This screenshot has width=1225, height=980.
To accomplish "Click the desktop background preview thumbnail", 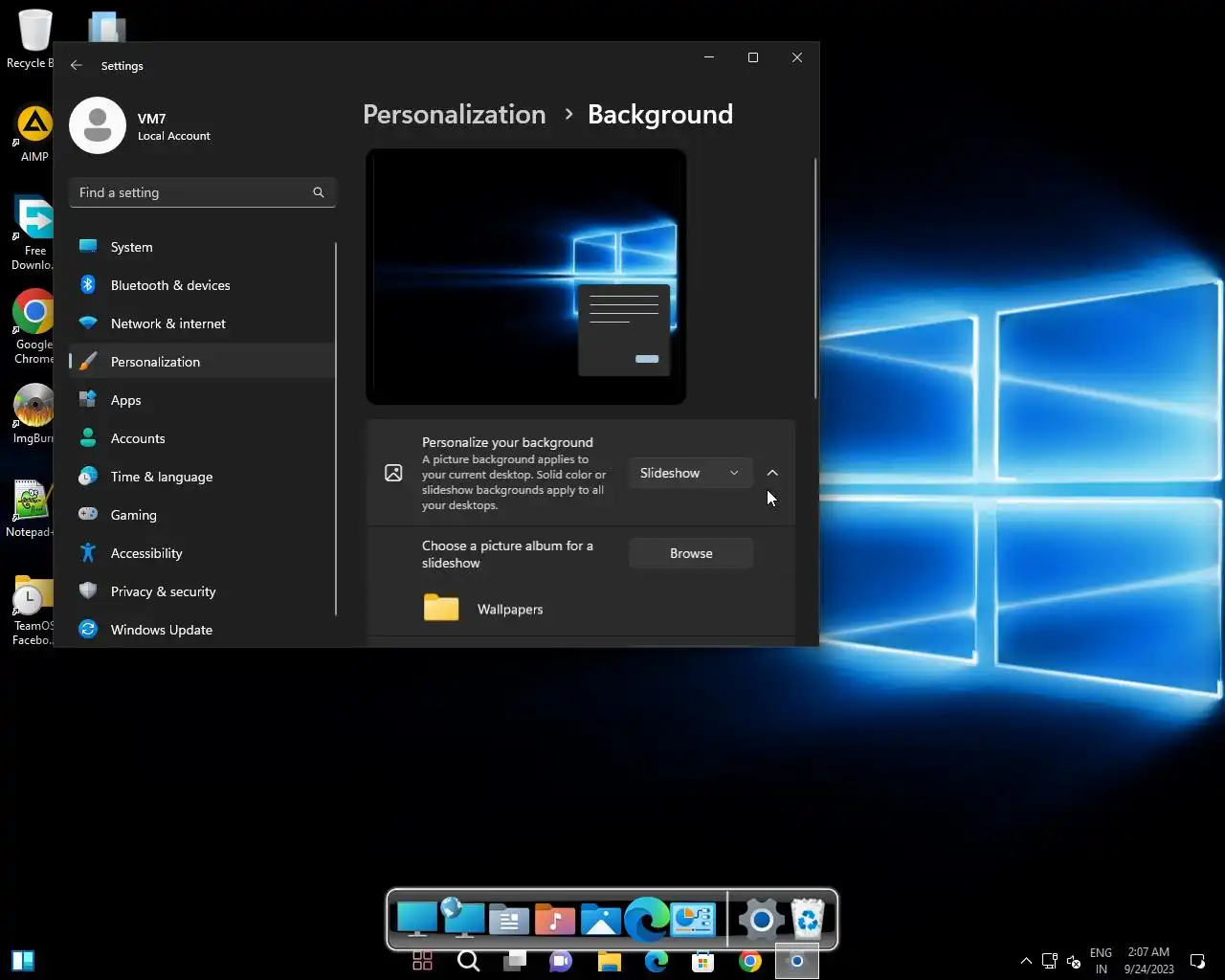I will (x=525, y=277).
